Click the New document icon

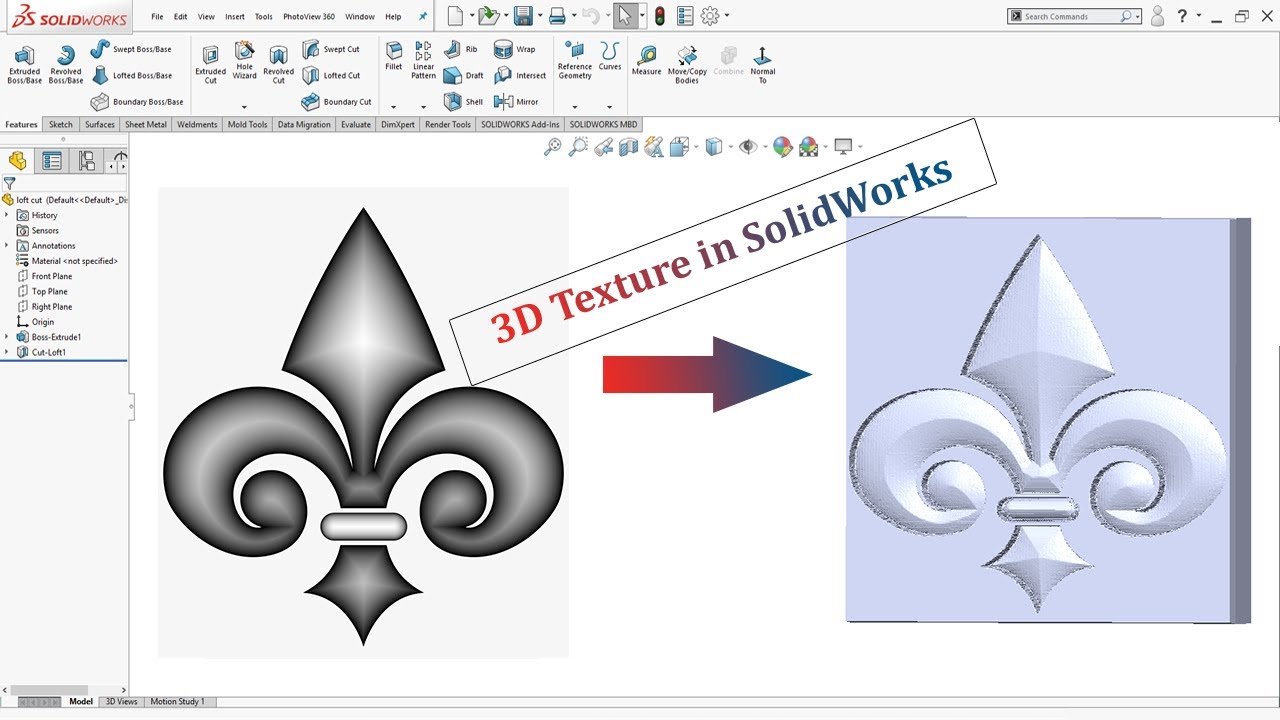[455, 16]
